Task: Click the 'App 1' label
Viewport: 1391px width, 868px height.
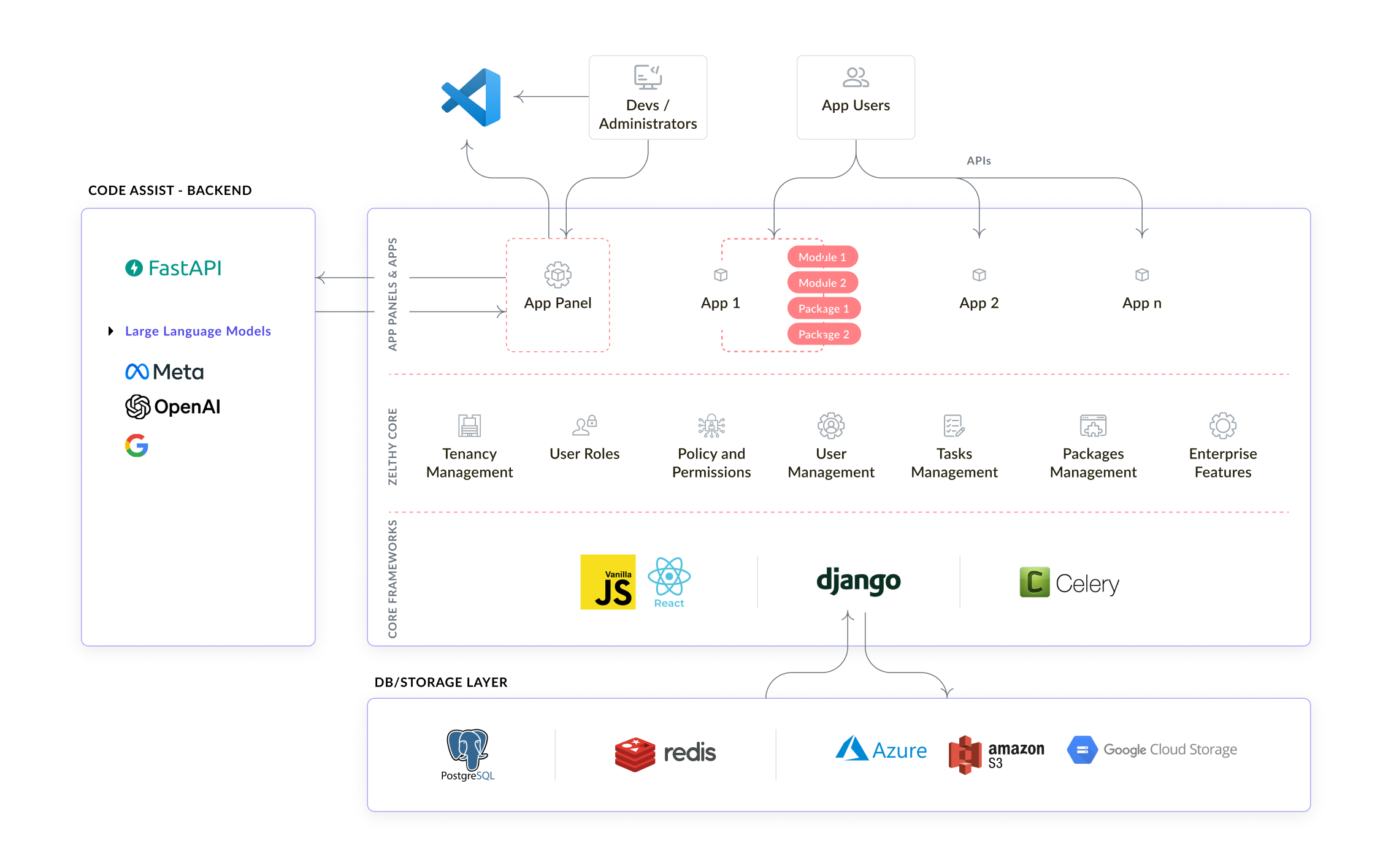Action: 721,303
